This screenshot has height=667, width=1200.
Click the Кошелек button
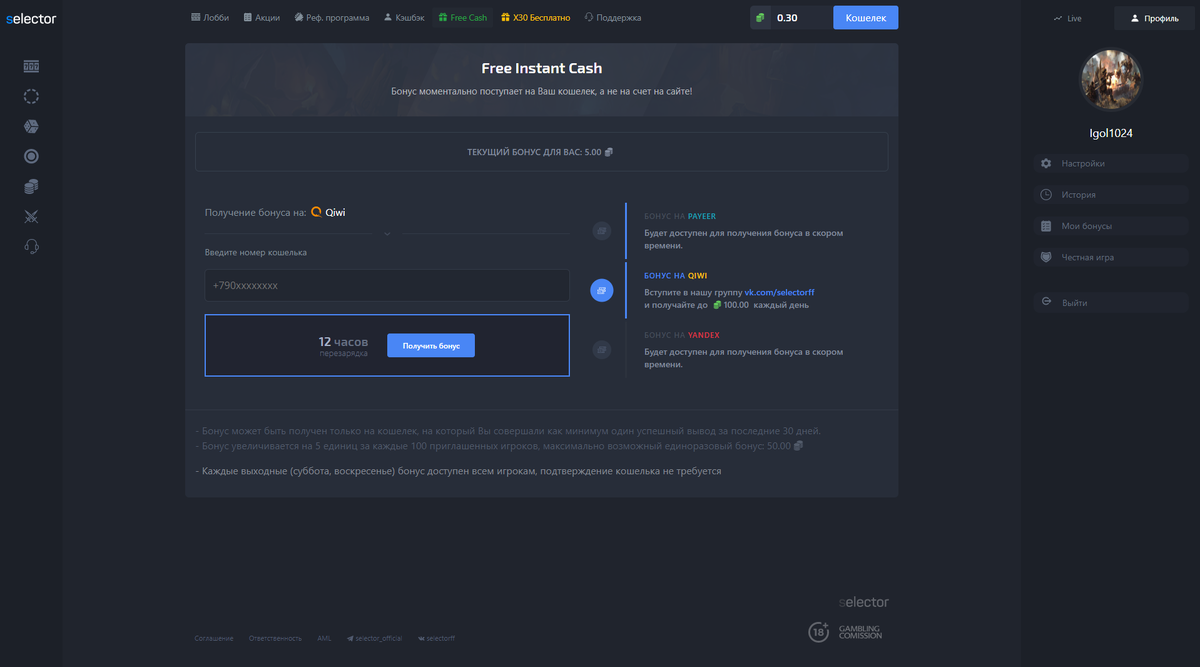pos(865,18)
